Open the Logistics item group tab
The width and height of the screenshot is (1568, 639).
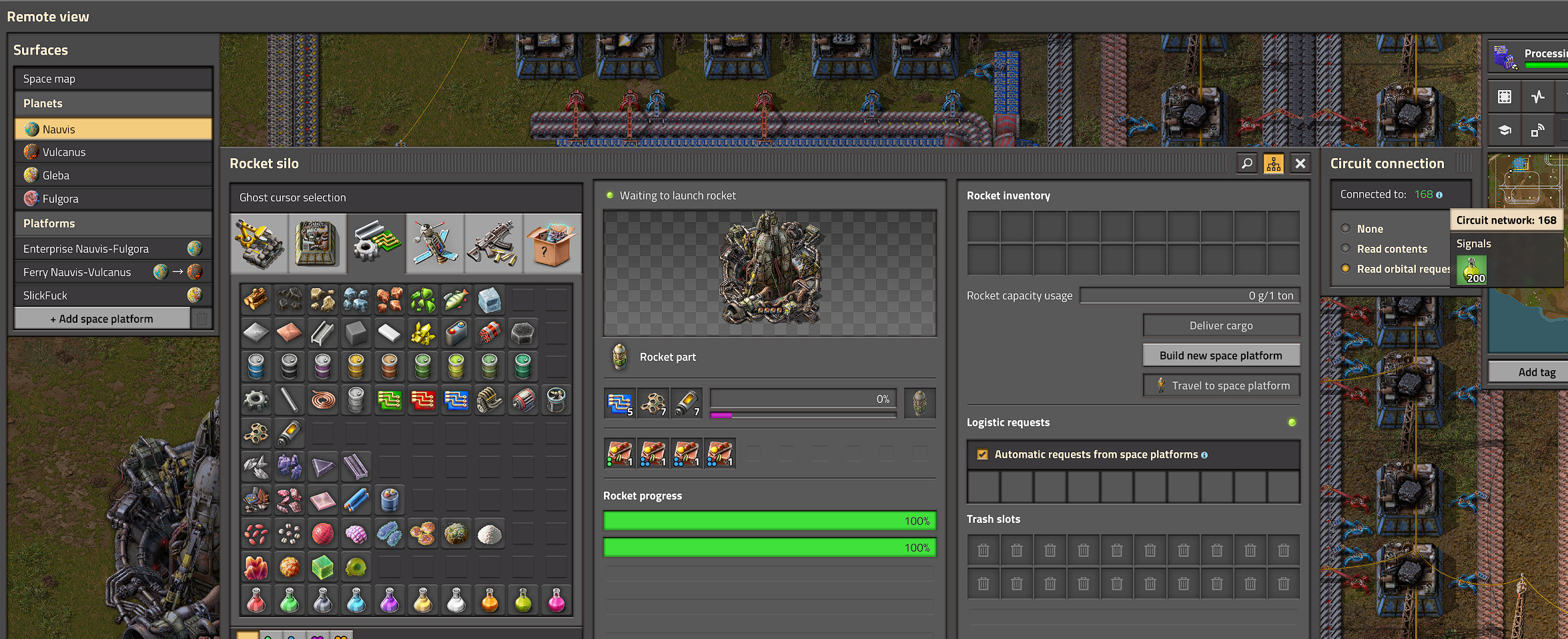[x=259, y=243]
